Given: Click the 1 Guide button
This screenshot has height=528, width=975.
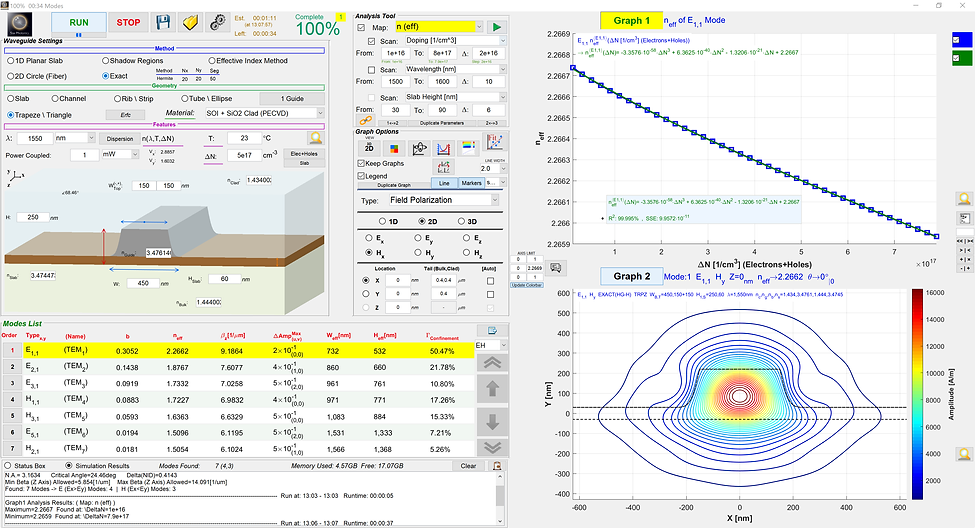Looking at the screenshot, I should pos(292,99).
